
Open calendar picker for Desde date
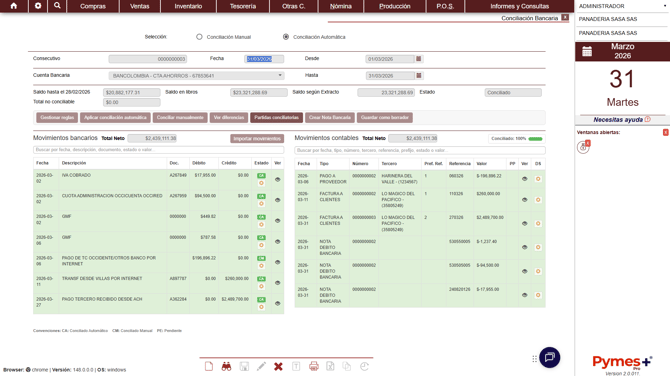[x=419, y=59]
